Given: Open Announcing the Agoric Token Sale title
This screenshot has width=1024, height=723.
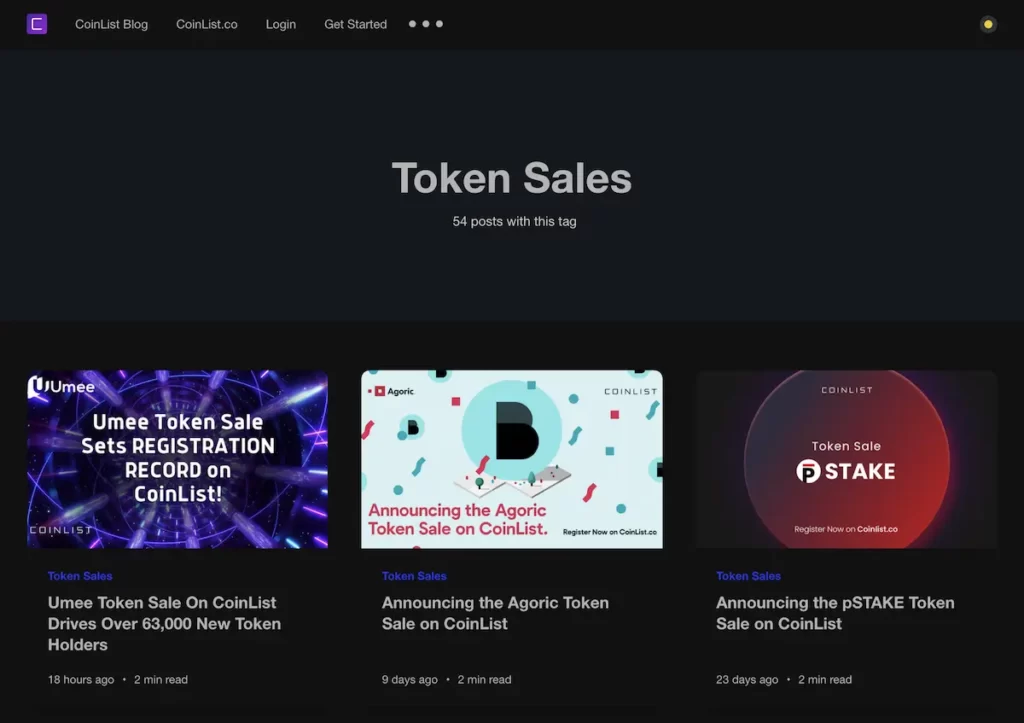Looking at the screenshot, I should (x=495, y=613).
